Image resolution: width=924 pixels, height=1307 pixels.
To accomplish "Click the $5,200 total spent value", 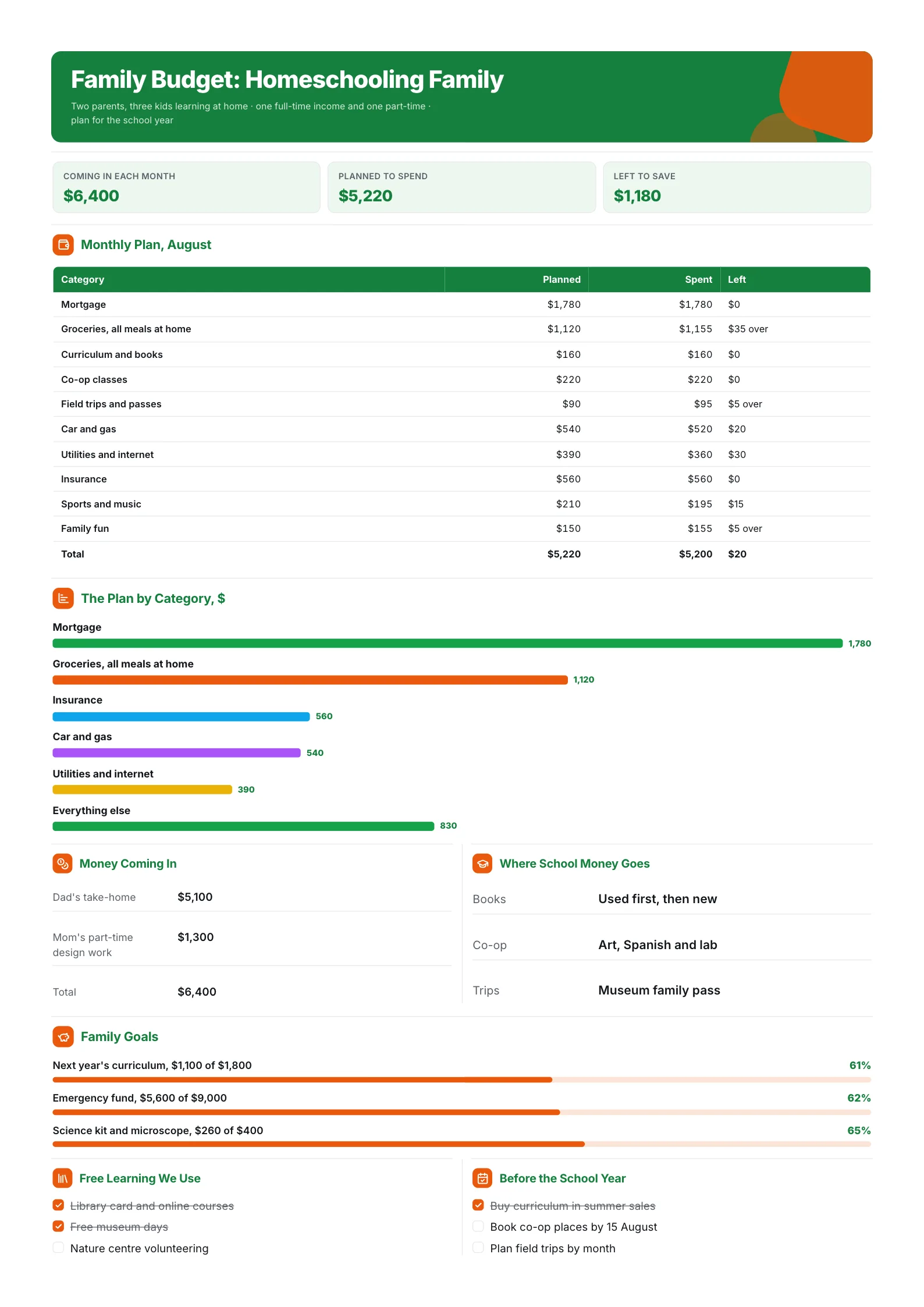I will pyautogui.click(x=695, y=555).
